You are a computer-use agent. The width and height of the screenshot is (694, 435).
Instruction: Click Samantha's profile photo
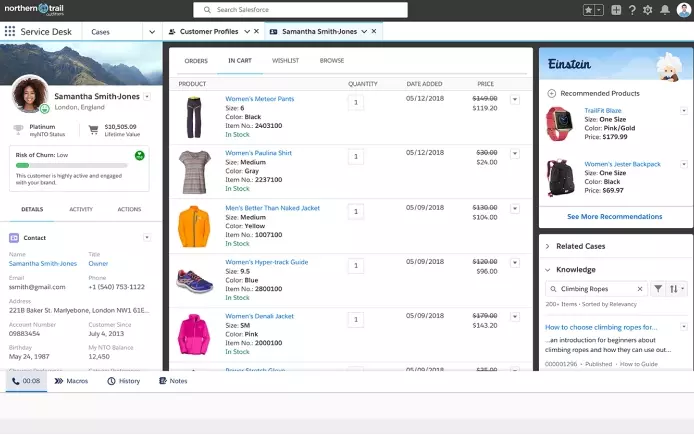(30, 94)
